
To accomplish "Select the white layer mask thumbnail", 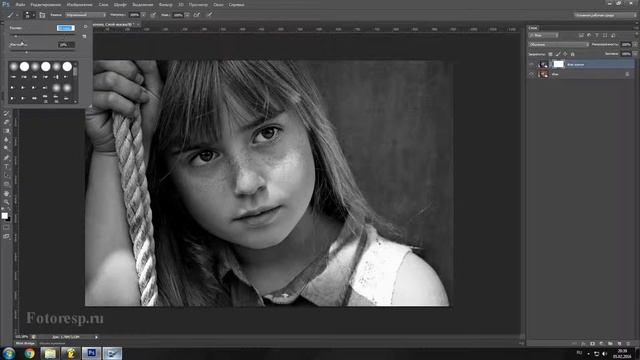I will [x=558, y=64].
